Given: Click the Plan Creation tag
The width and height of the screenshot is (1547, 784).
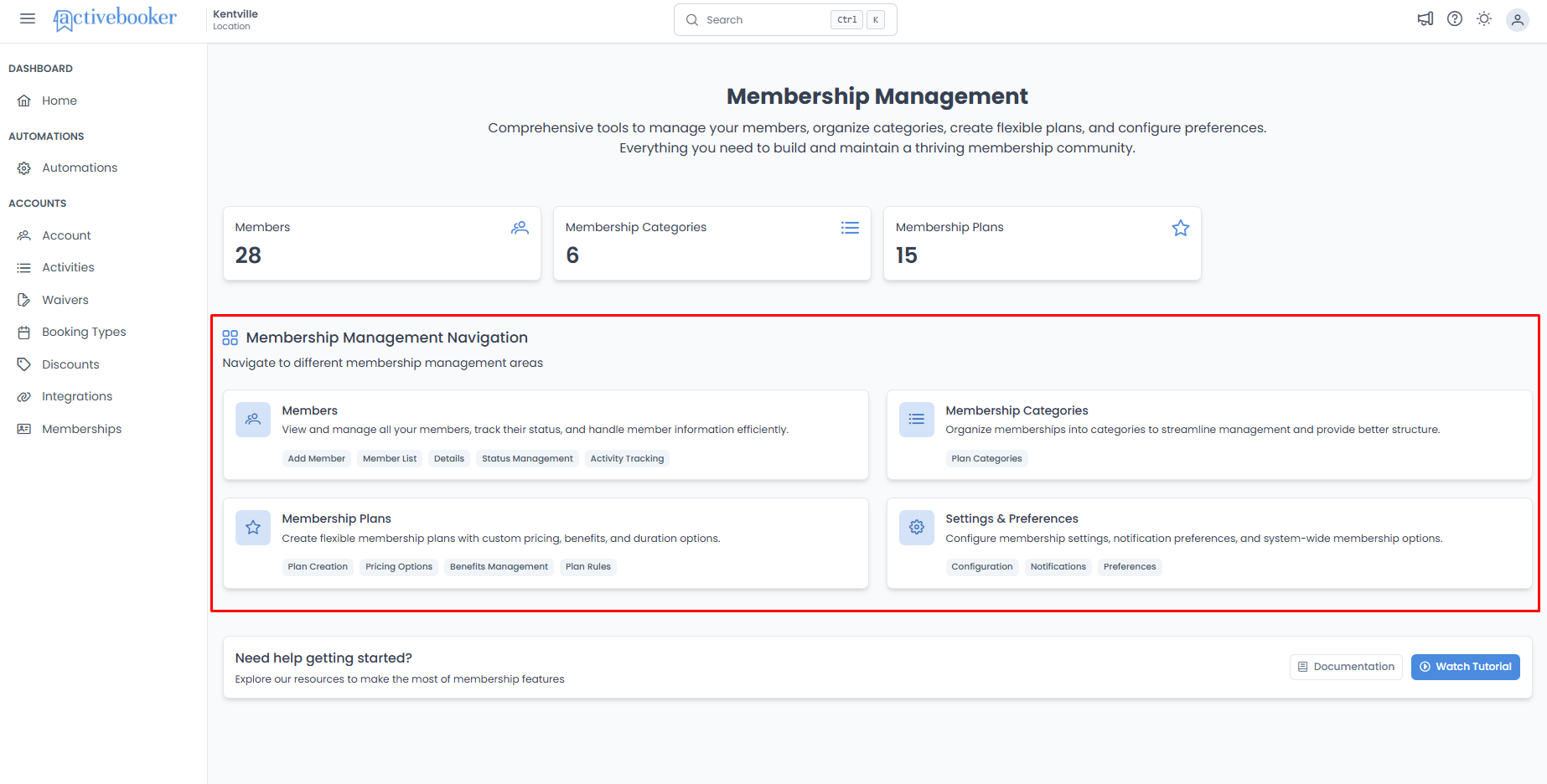Looking at the screenshot, I should click(318, 567).
